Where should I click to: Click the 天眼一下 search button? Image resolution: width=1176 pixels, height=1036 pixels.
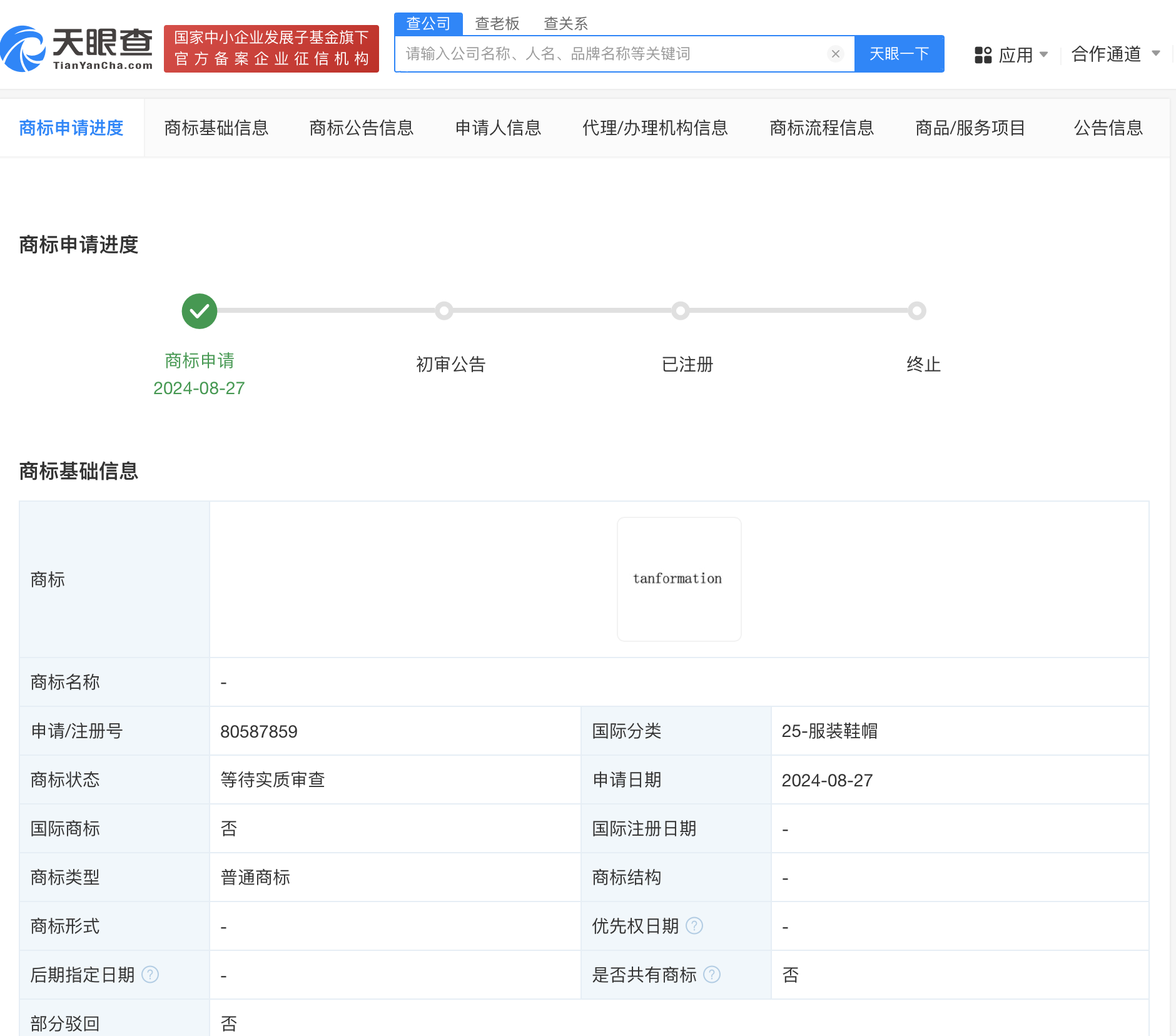tap(899, 54)
